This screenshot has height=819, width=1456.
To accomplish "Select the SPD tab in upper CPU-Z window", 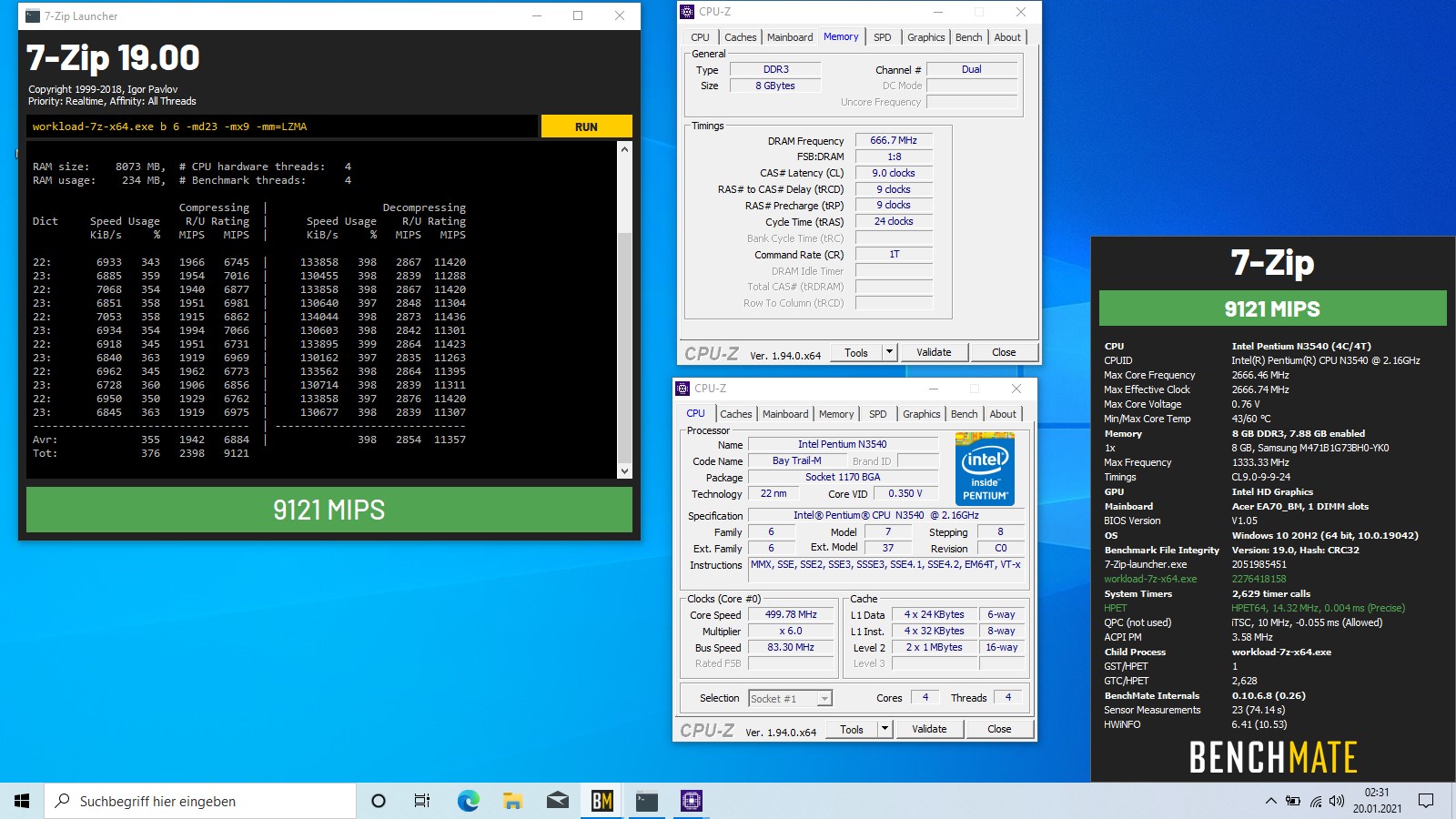I will (882, 37).
